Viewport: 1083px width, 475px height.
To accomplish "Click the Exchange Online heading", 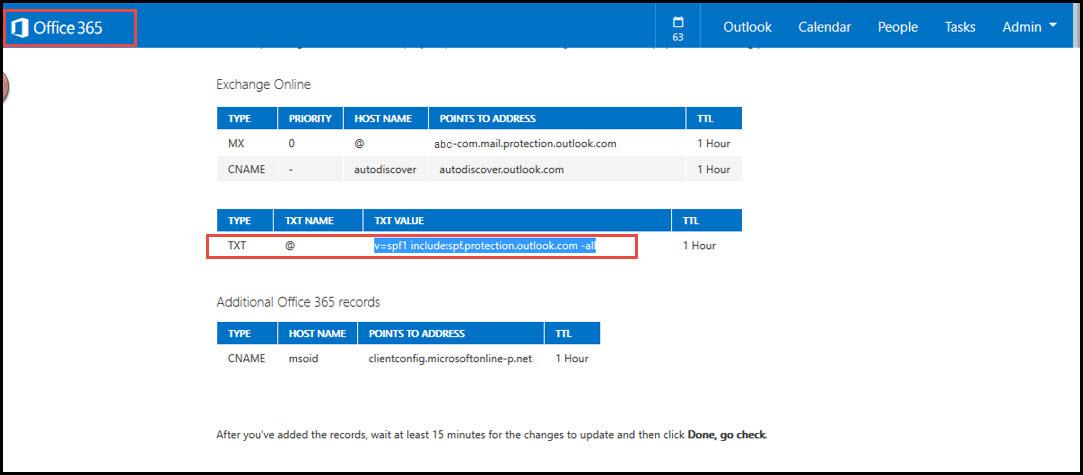I will click(x=263, y=84).
